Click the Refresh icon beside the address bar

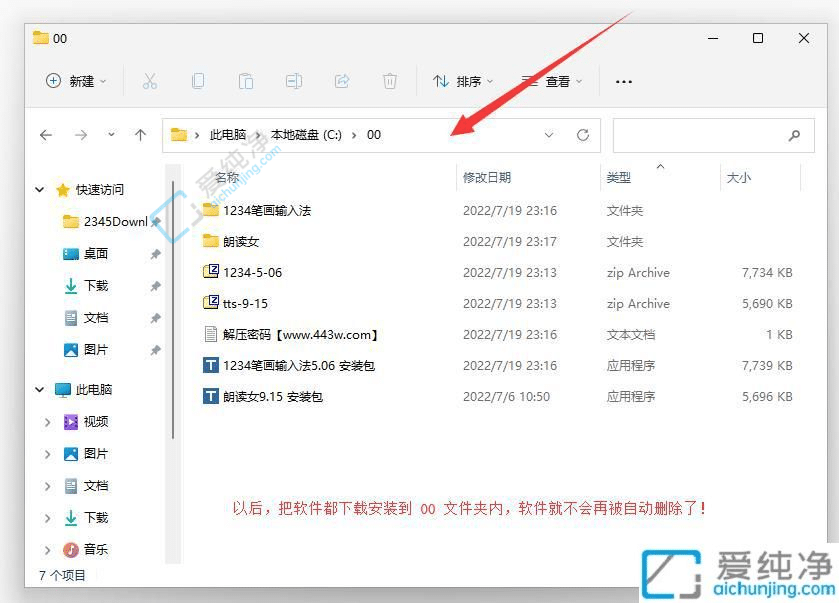pos(583,135)
